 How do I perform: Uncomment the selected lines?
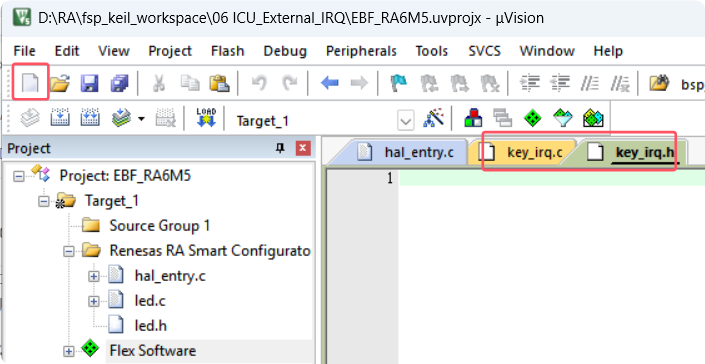tap(620, 84)
